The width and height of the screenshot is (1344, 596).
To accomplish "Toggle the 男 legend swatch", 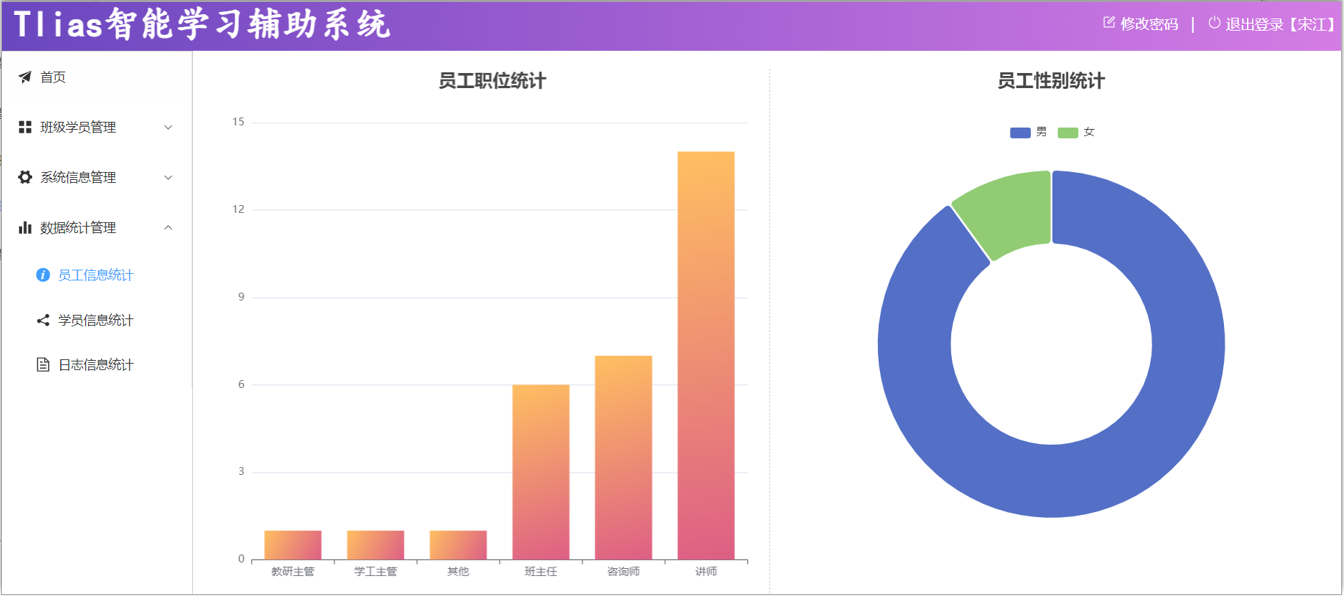I will tap(1020, 132).
